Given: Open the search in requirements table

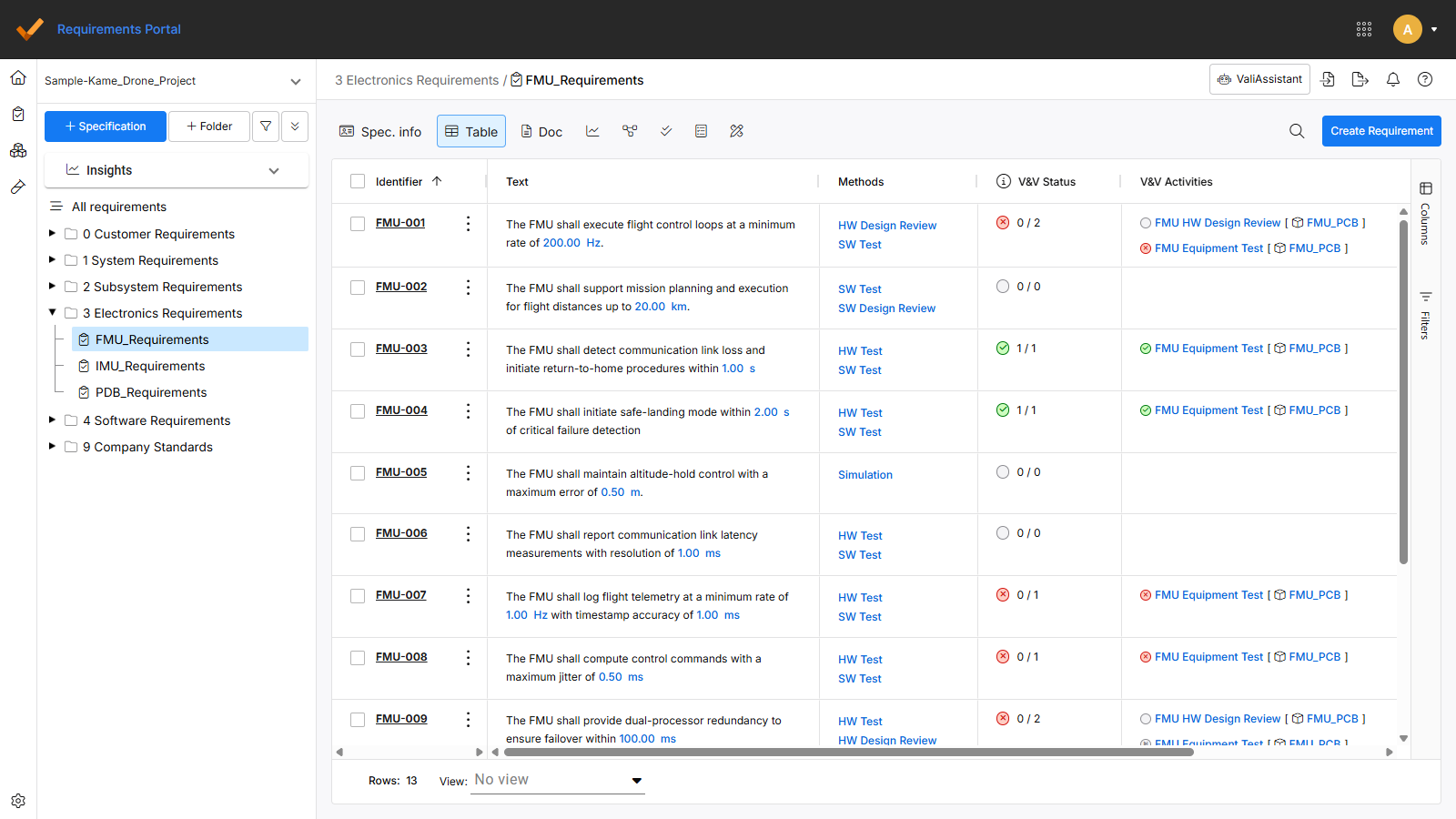Looking at the screenshot, I should tap(1296, 131).
